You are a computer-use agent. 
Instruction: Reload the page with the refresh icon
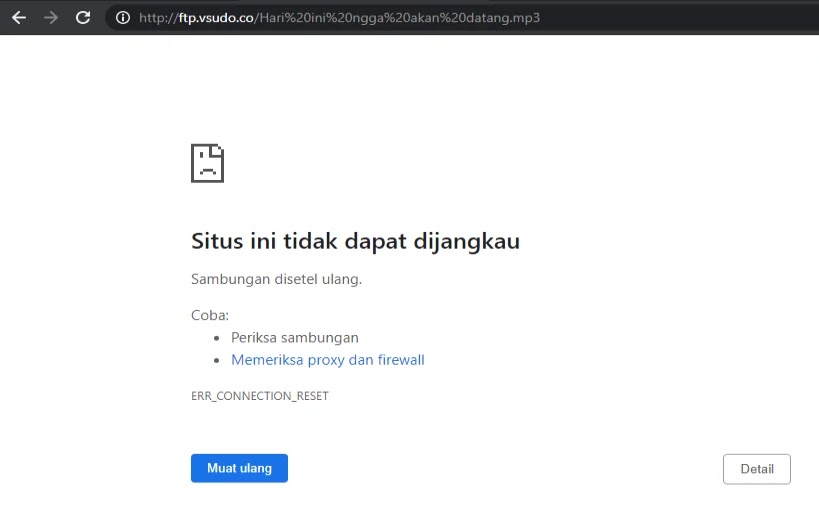point(83,18)
